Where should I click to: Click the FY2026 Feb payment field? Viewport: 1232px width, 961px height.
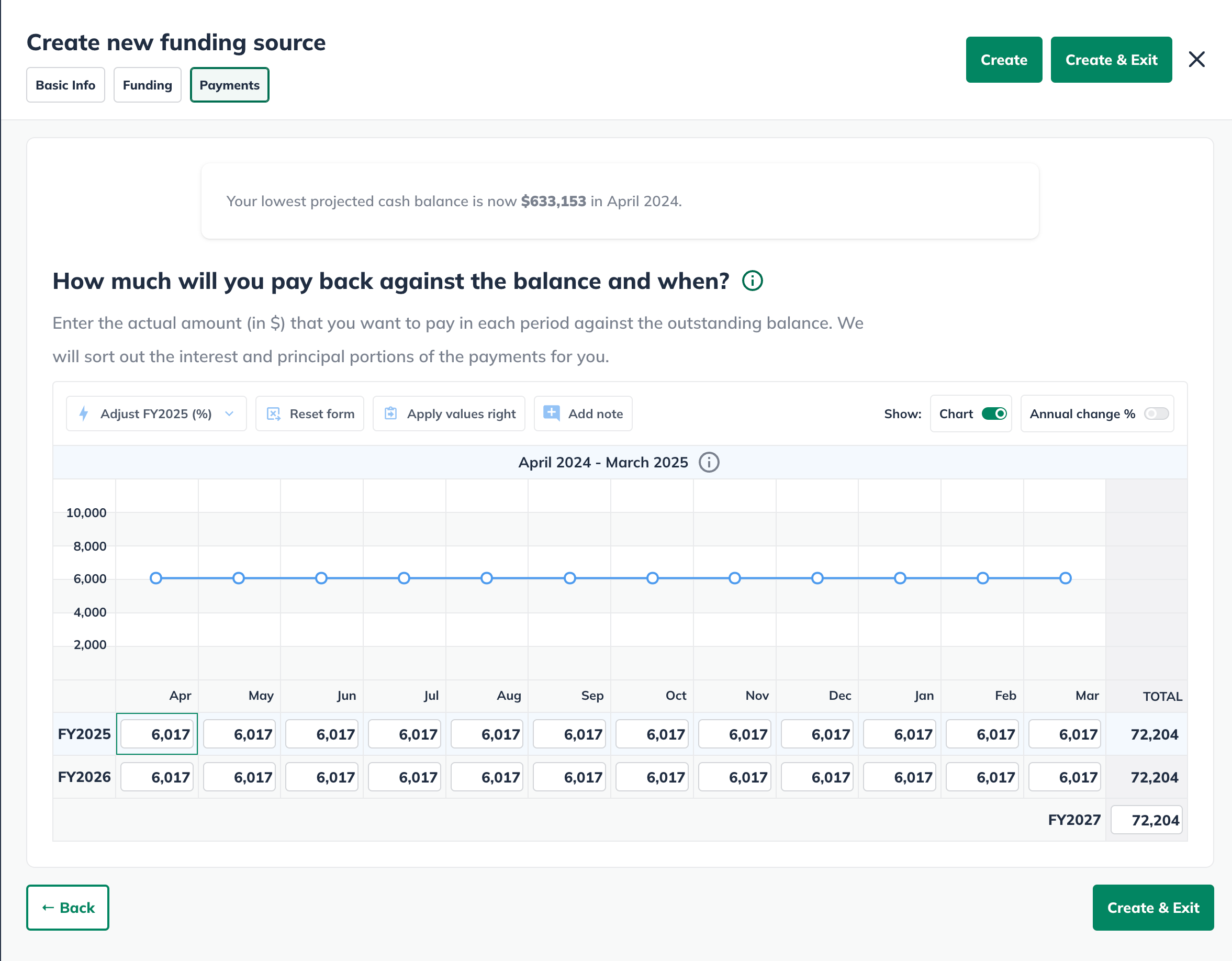pos(982,776)
